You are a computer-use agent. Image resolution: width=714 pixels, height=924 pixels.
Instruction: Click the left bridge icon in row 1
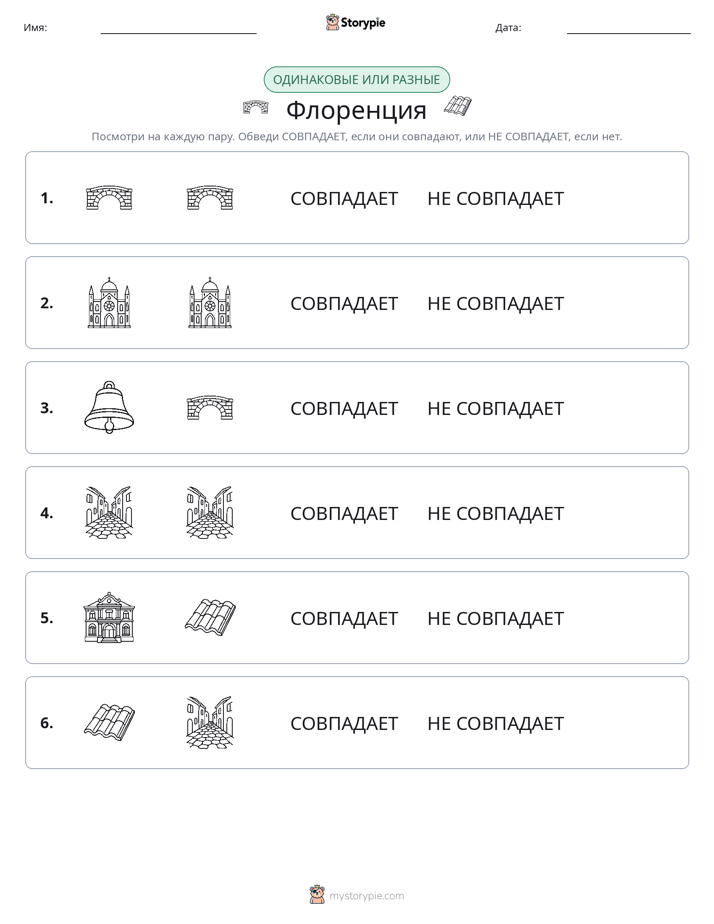click(109, 198)
